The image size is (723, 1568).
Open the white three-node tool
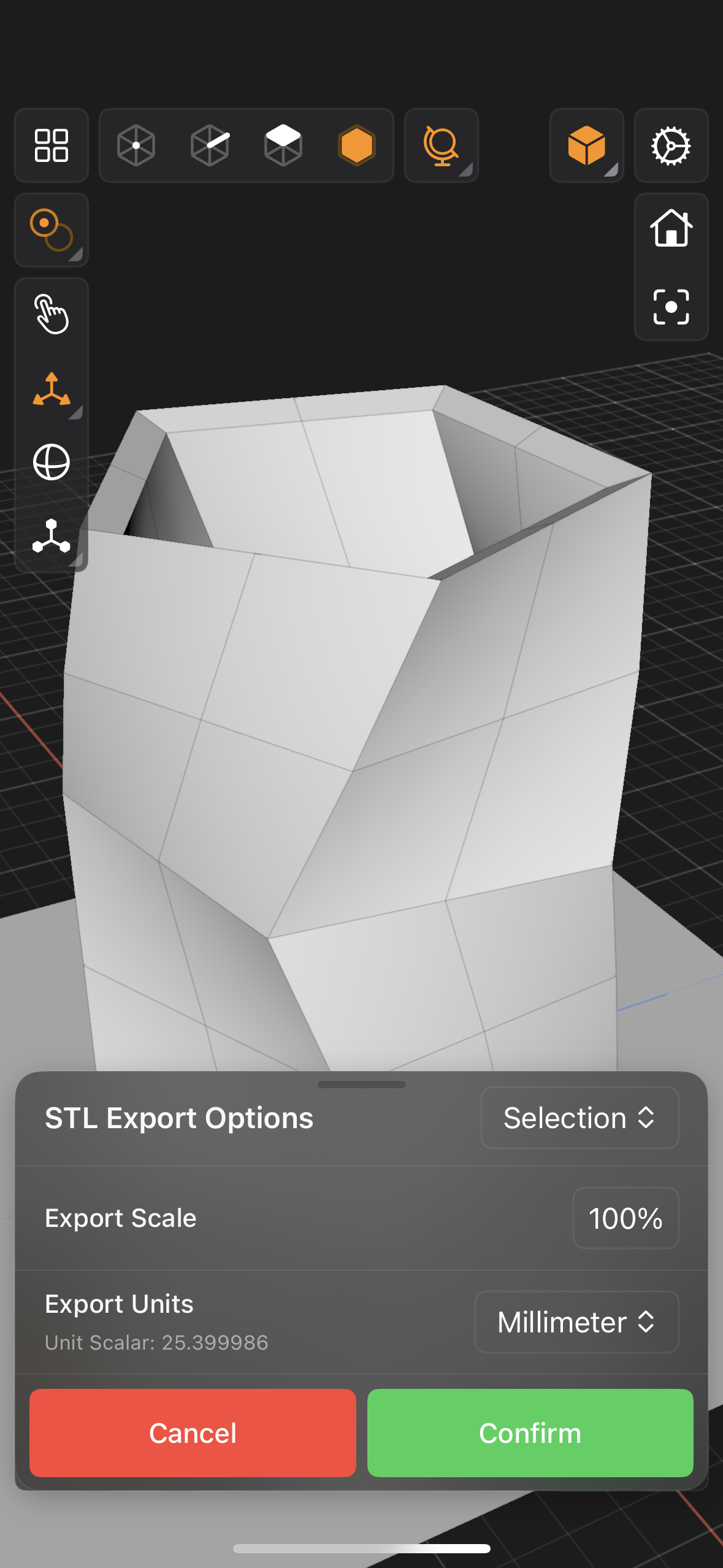(x=52, y=536)
